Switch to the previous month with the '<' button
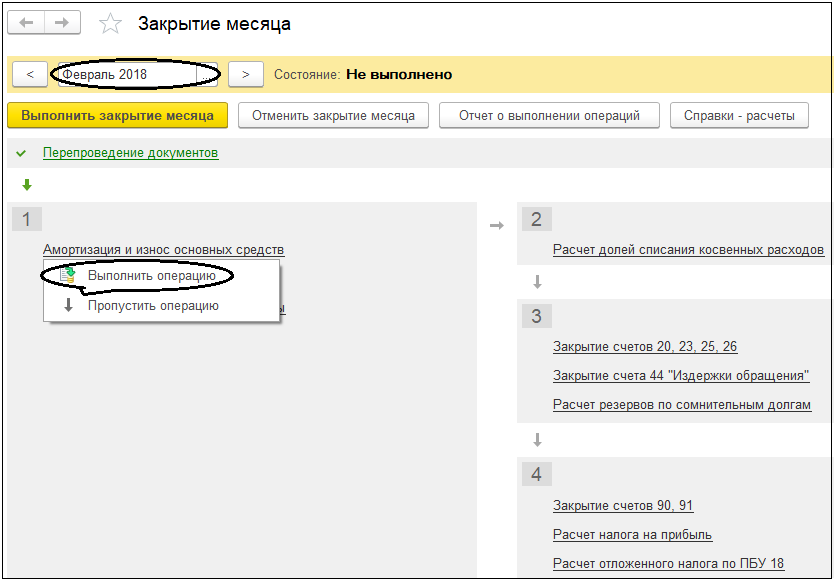This screenshot has height=580, width=834. [x=30, y=74]
